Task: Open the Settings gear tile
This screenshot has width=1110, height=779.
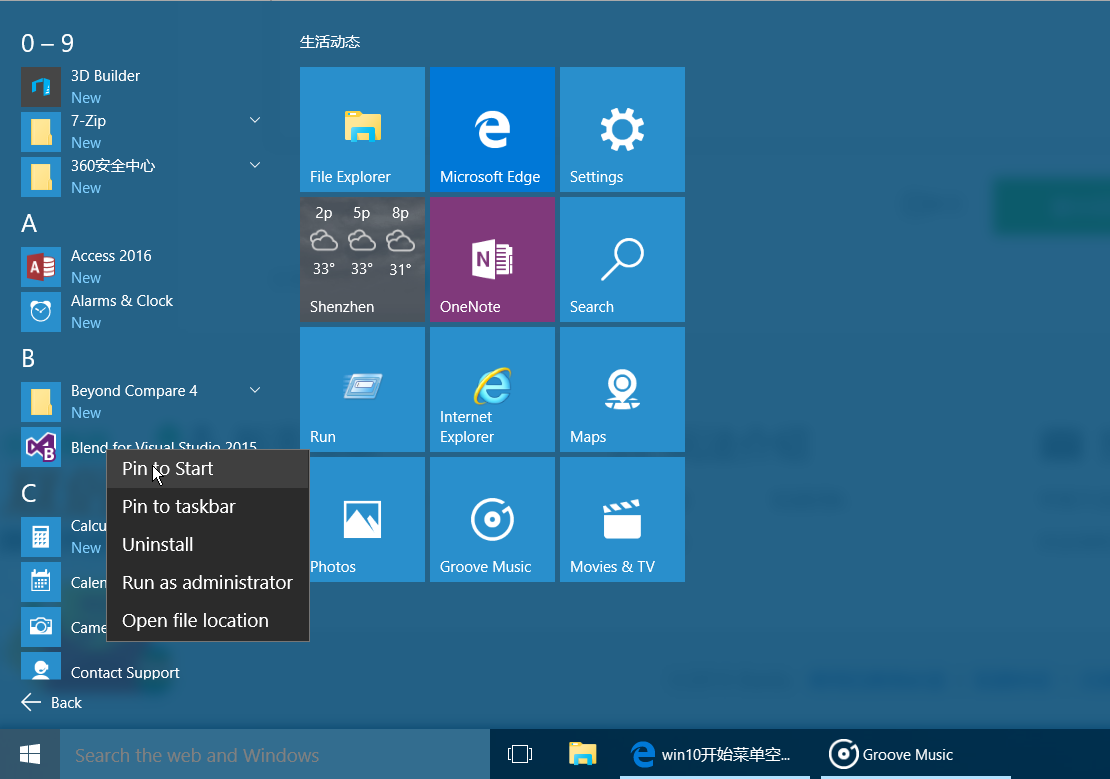Action: 622,130
